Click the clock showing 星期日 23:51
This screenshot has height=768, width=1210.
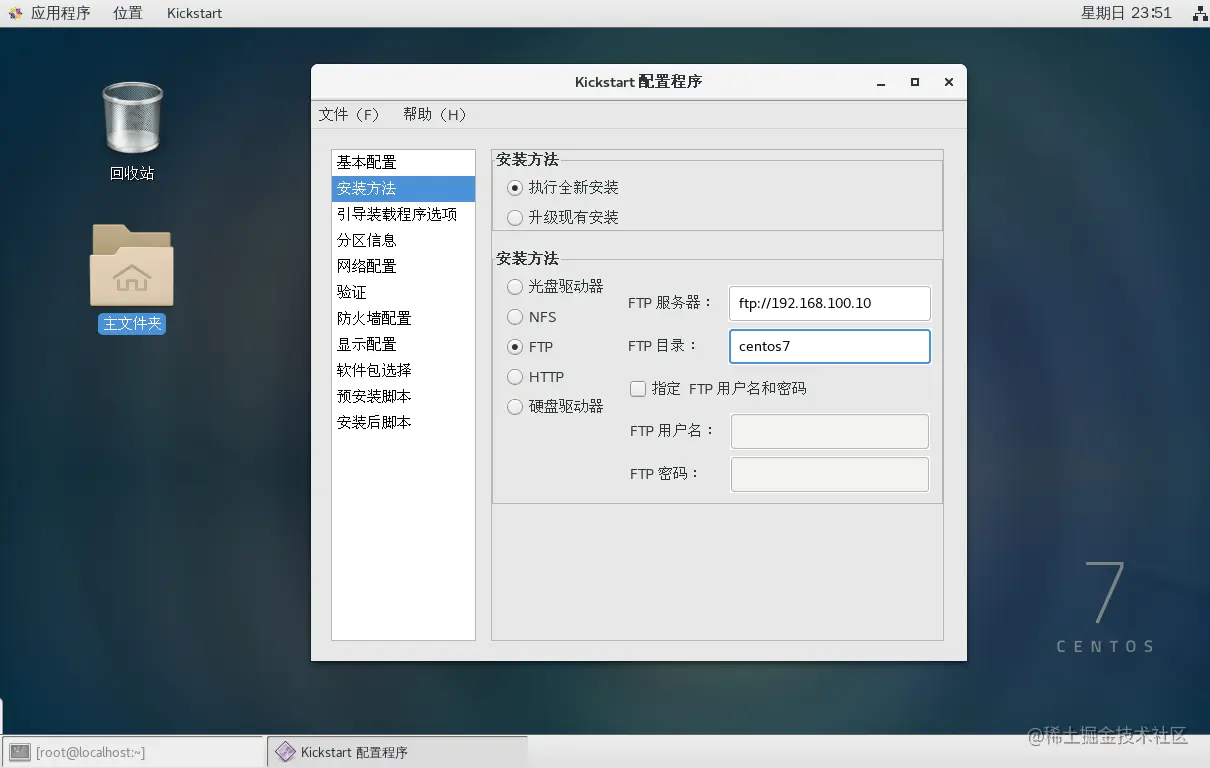pyautogui.click(x=1126, y=13)
